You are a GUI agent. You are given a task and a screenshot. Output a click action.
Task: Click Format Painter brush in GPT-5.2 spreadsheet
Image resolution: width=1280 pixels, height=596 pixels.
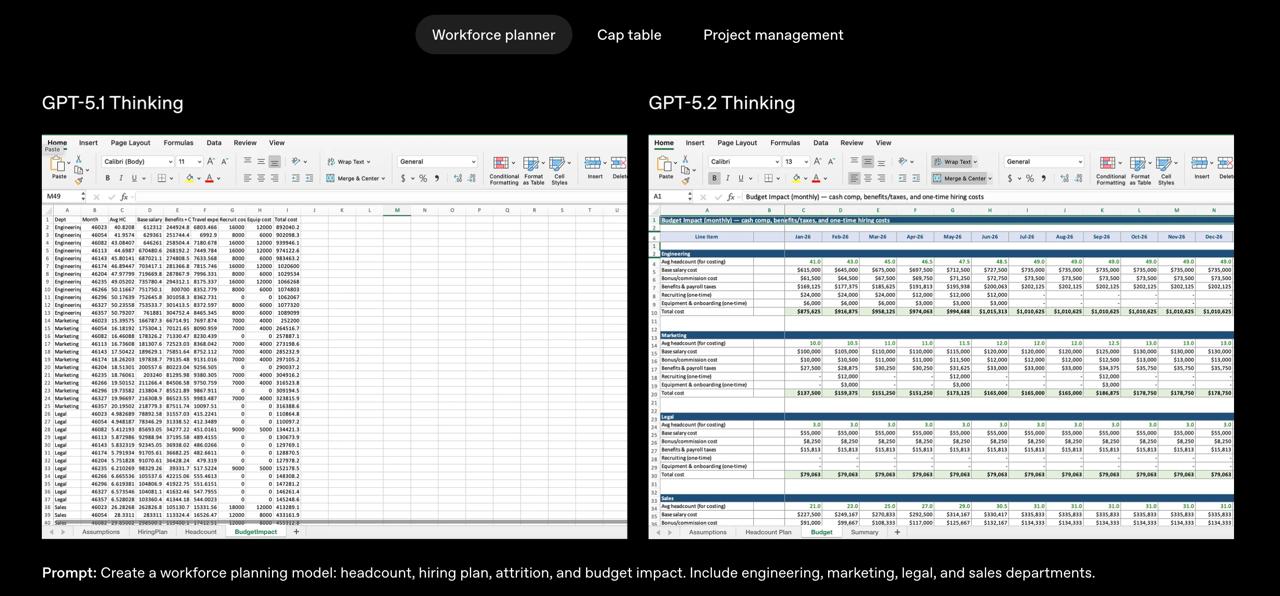coord(687,181)
